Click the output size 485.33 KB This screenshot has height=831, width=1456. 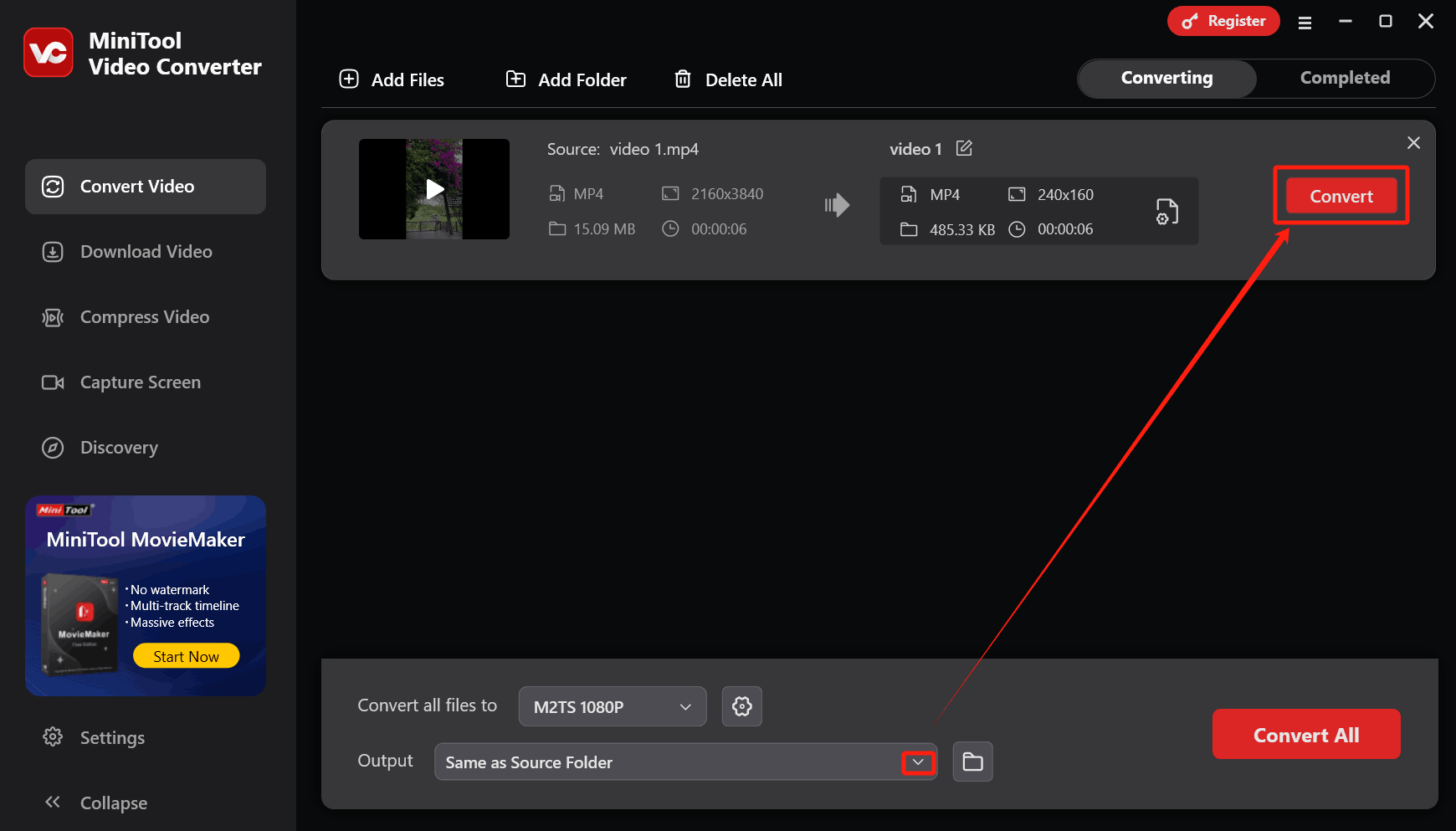tap(962, 229)
